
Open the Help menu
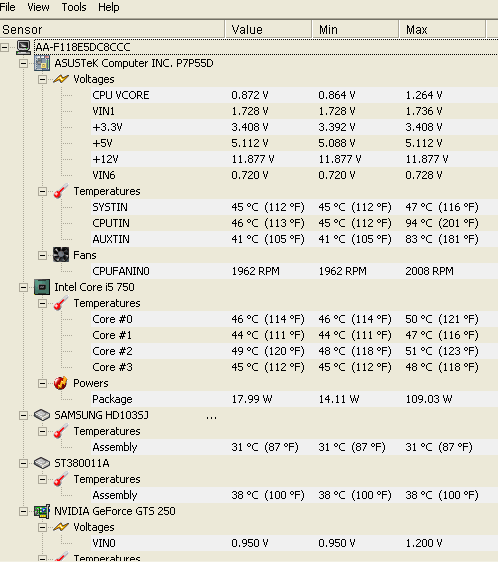tap(109, 7)
